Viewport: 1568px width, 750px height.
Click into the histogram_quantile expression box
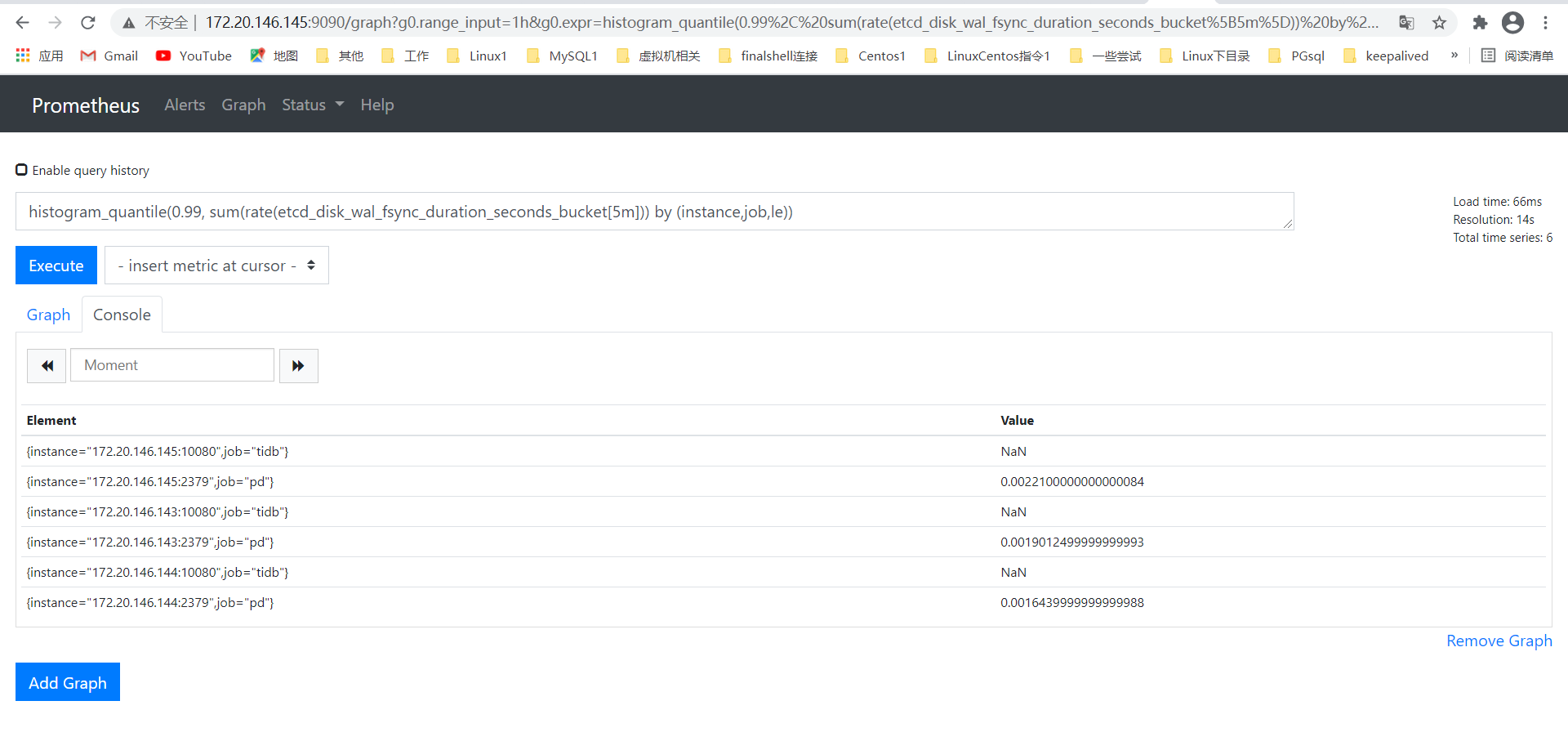654,212
